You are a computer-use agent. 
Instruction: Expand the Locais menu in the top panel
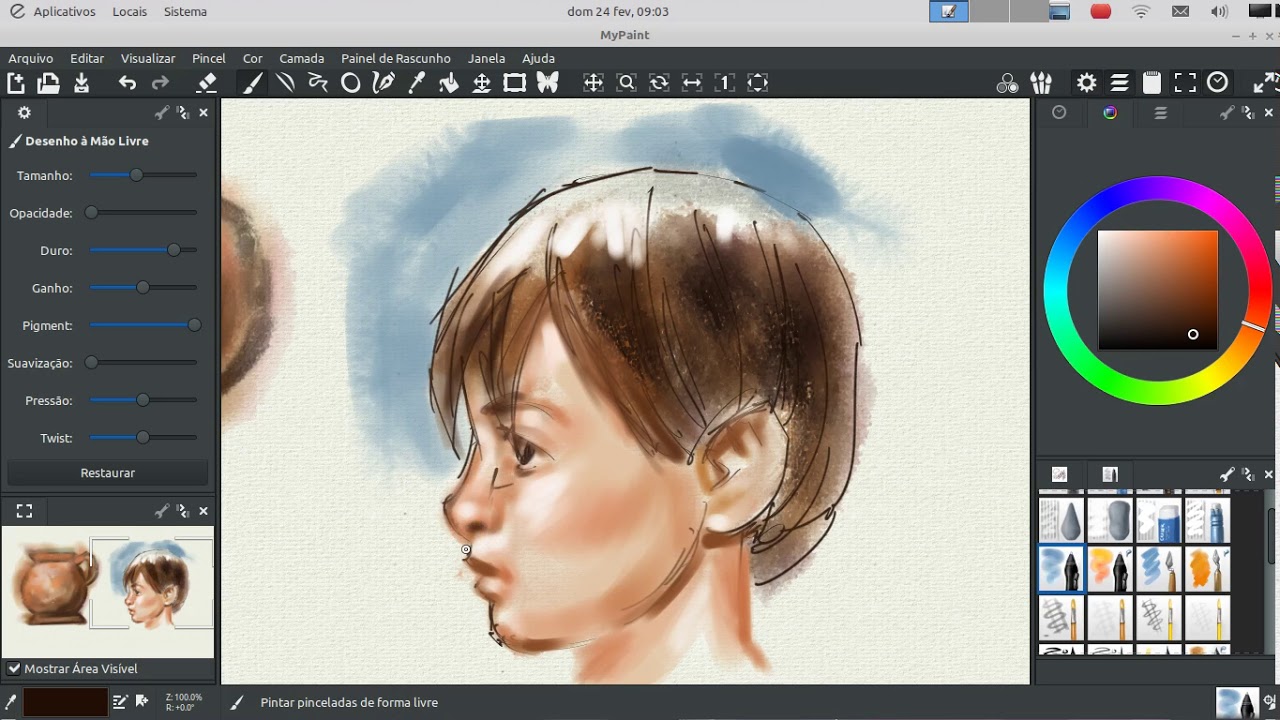pos(129,12)
